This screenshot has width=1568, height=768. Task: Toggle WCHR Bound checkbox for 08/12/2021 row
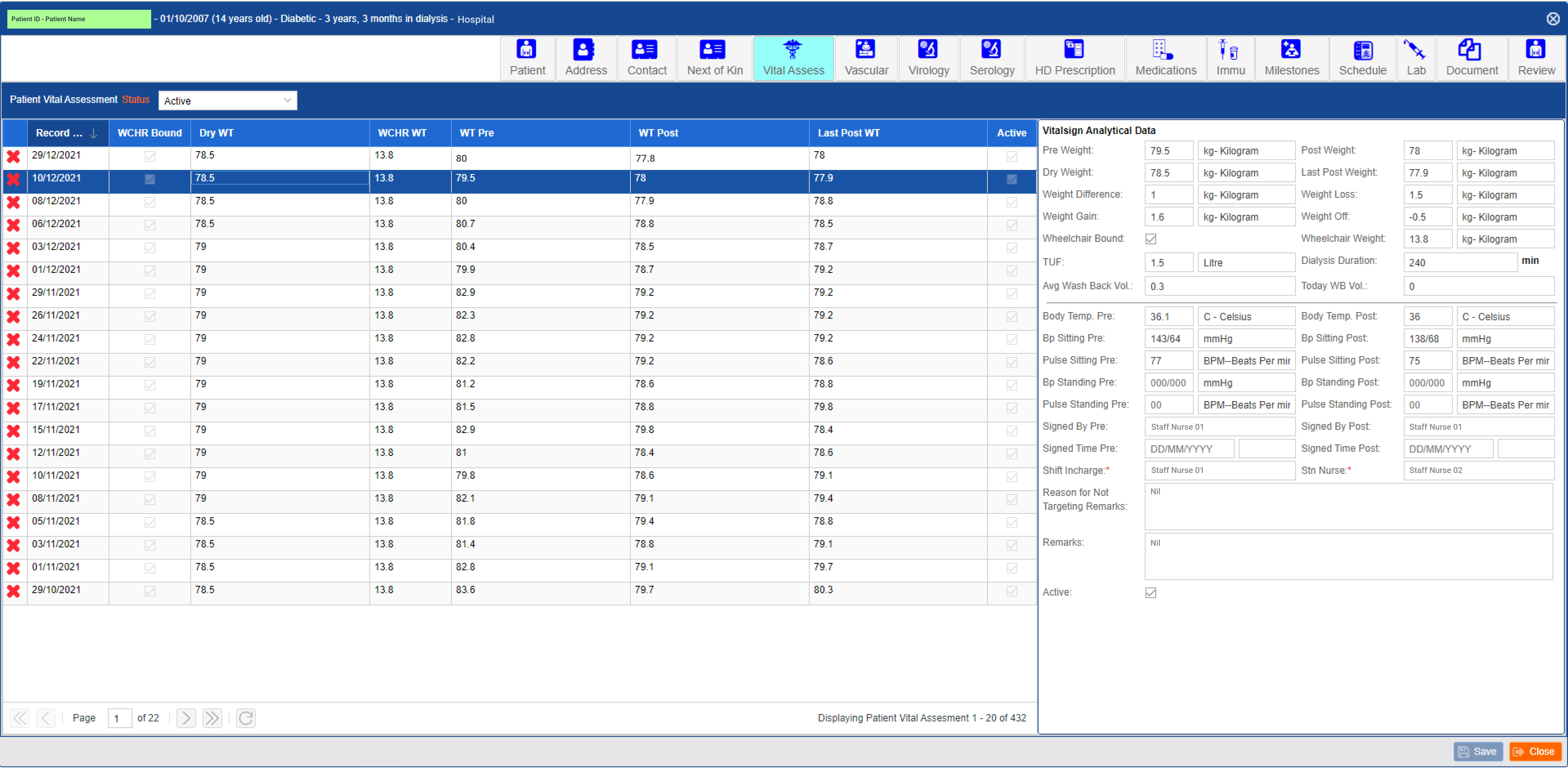[150, 202]
